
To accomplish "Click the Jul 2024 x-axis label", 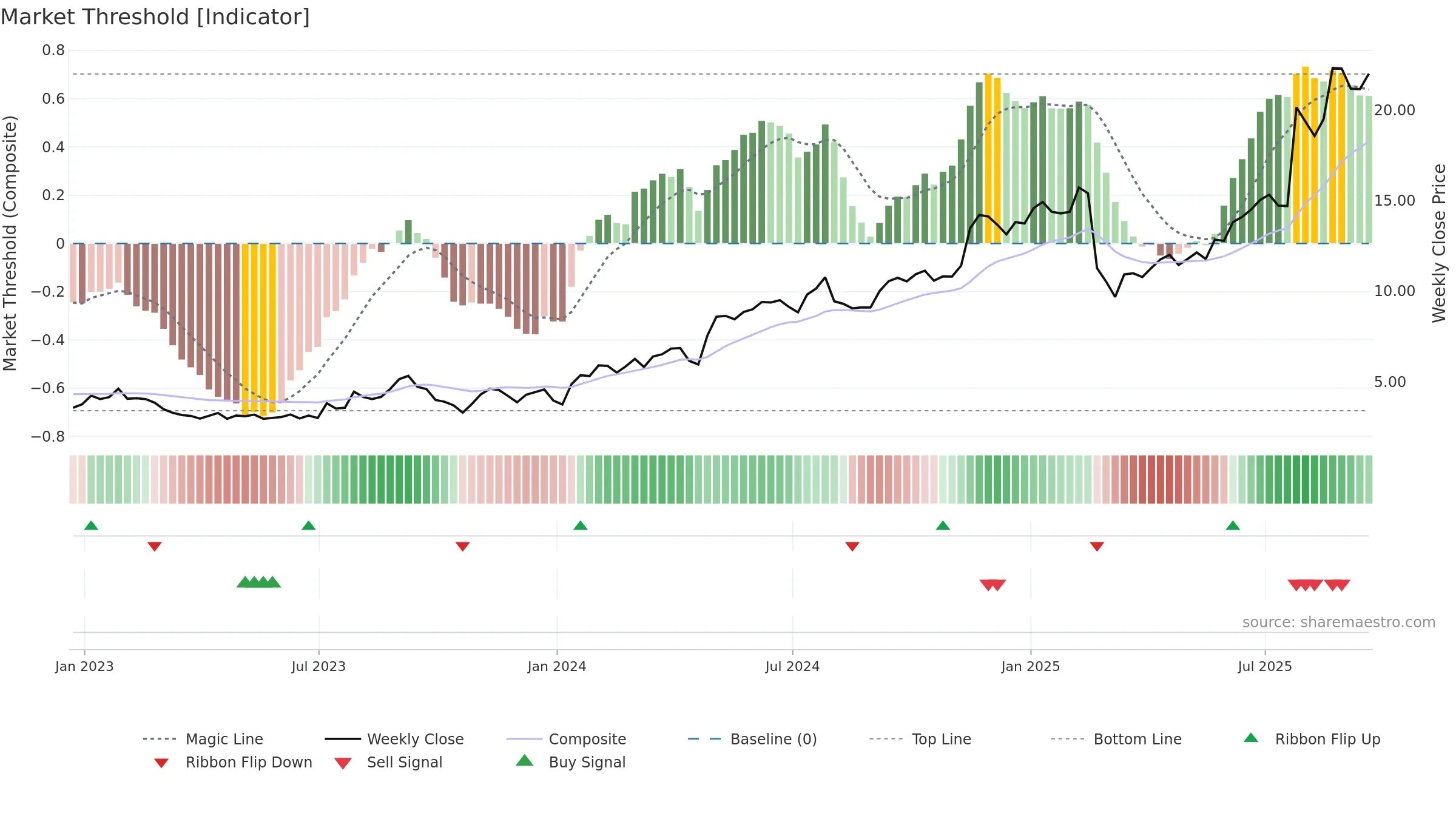I will [x=792, y=667].
